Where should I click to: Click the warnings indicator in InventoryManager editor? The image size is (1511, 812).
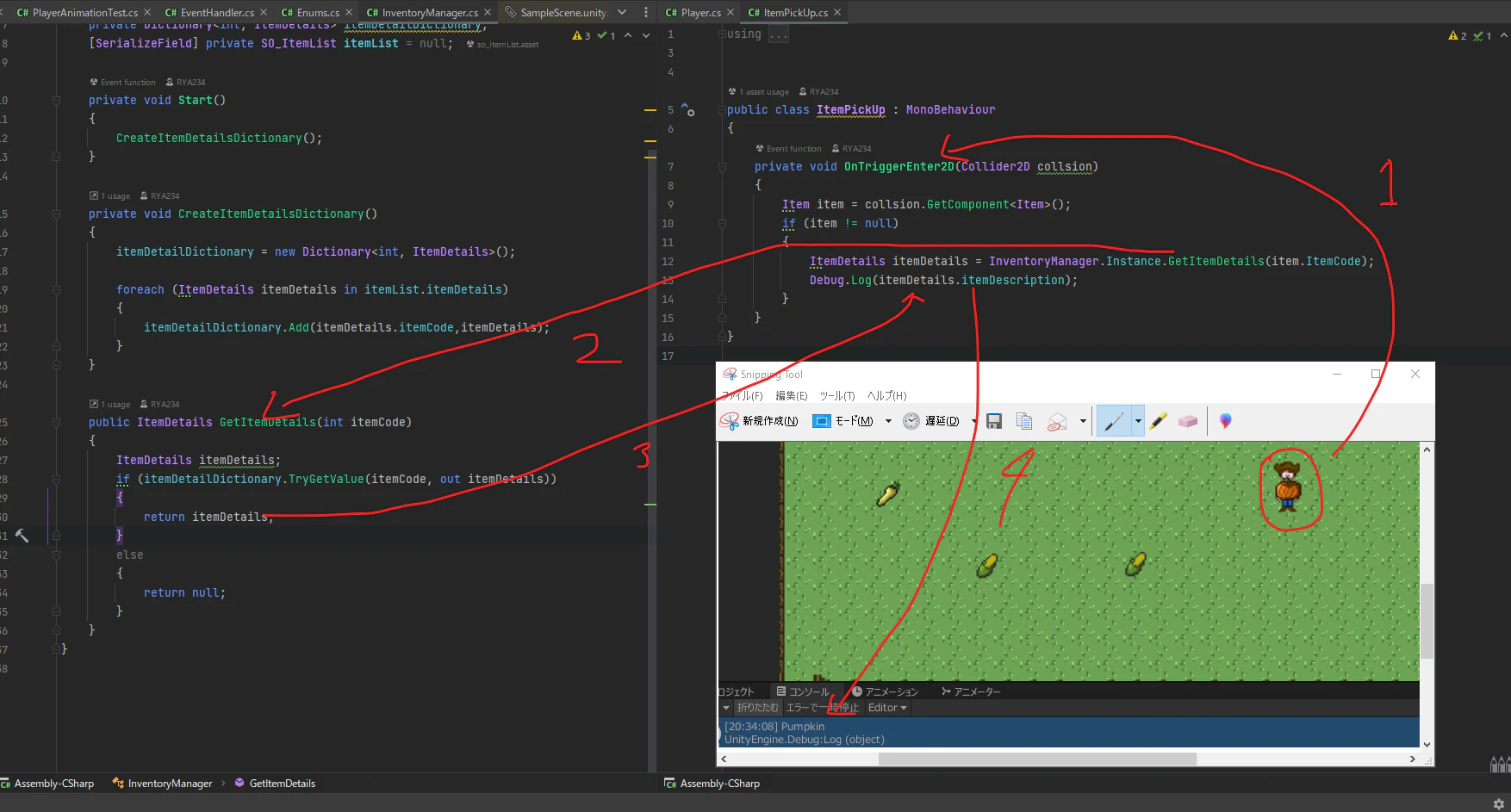click(581, 35)
